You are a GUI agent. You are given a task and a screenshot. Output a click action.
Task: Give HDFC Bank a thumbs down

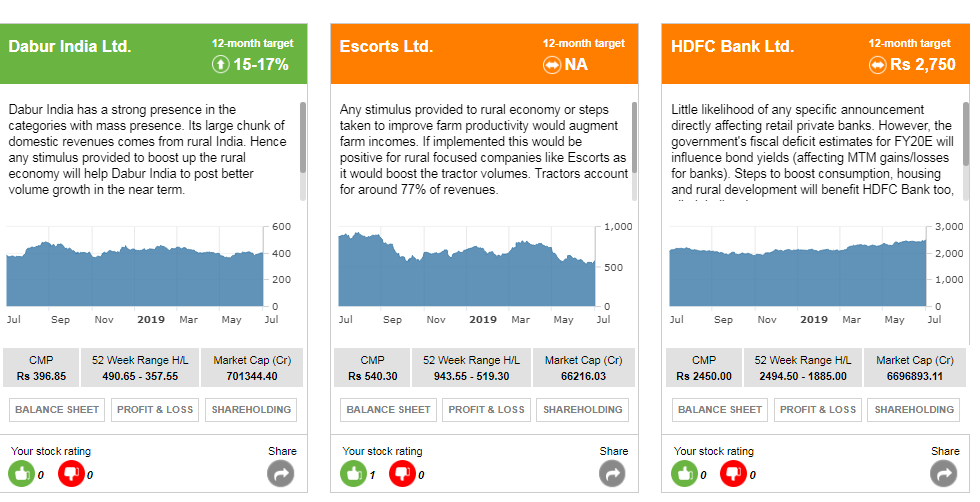[734, 473]
